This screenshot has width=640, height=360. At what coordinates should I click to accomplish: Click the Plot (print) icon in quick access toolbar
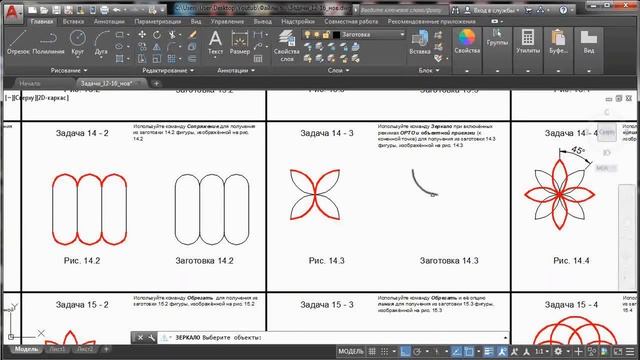click(x=104, y=10)
